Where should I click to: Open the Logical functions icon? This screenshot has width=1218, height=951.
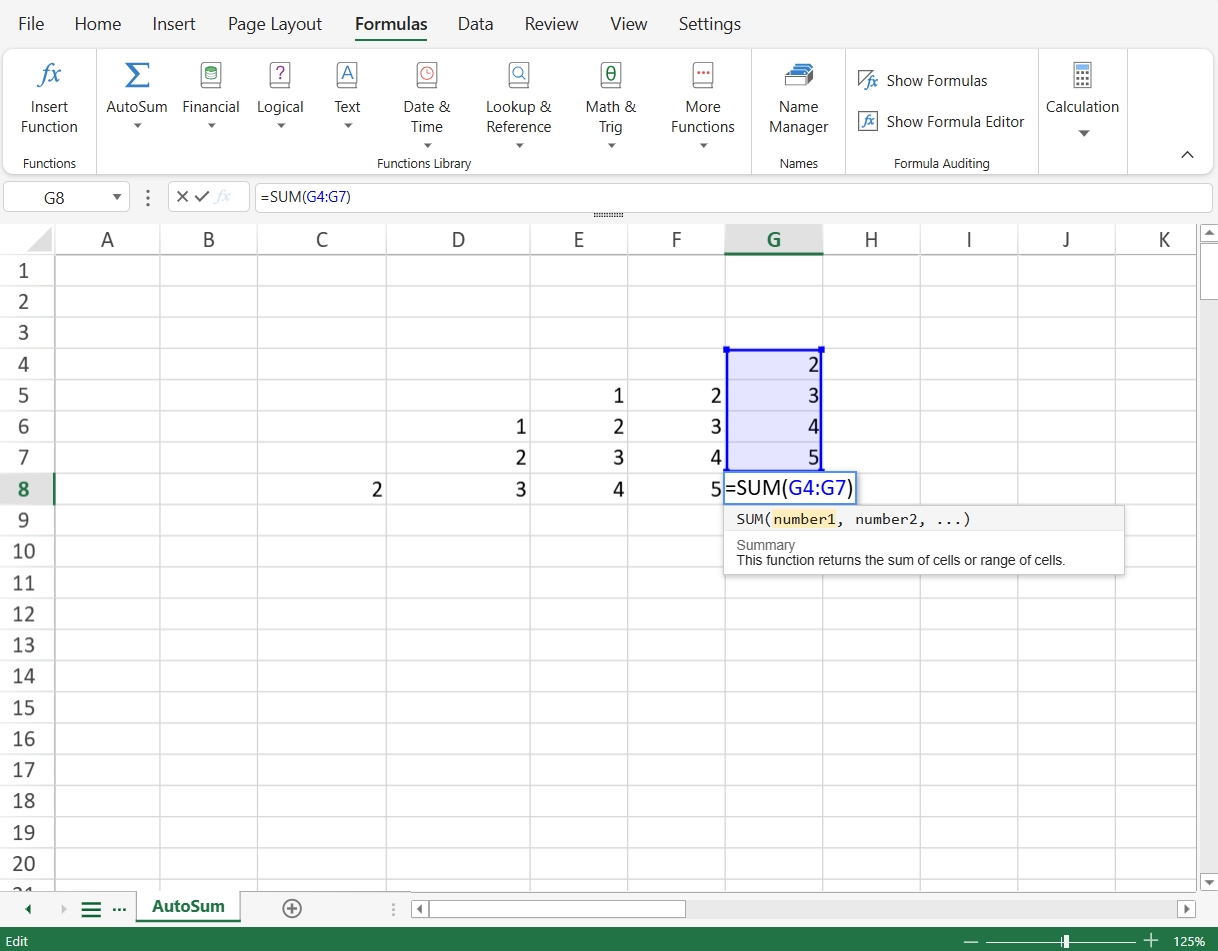coord(280,76)
